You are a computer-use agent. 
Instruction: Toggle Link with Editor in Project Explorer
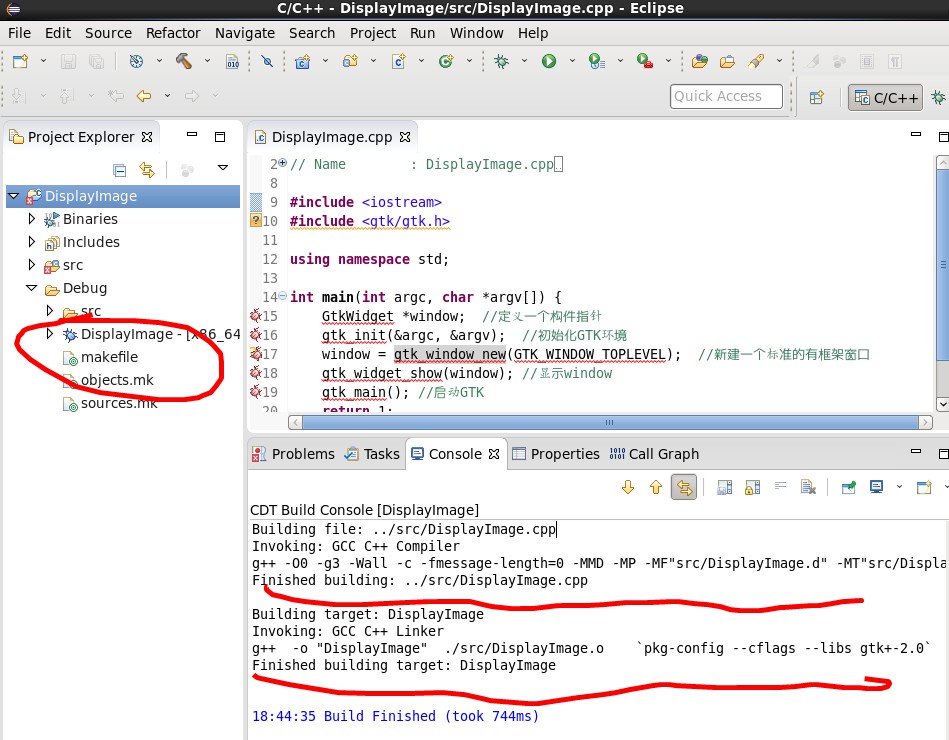(147, 169)
